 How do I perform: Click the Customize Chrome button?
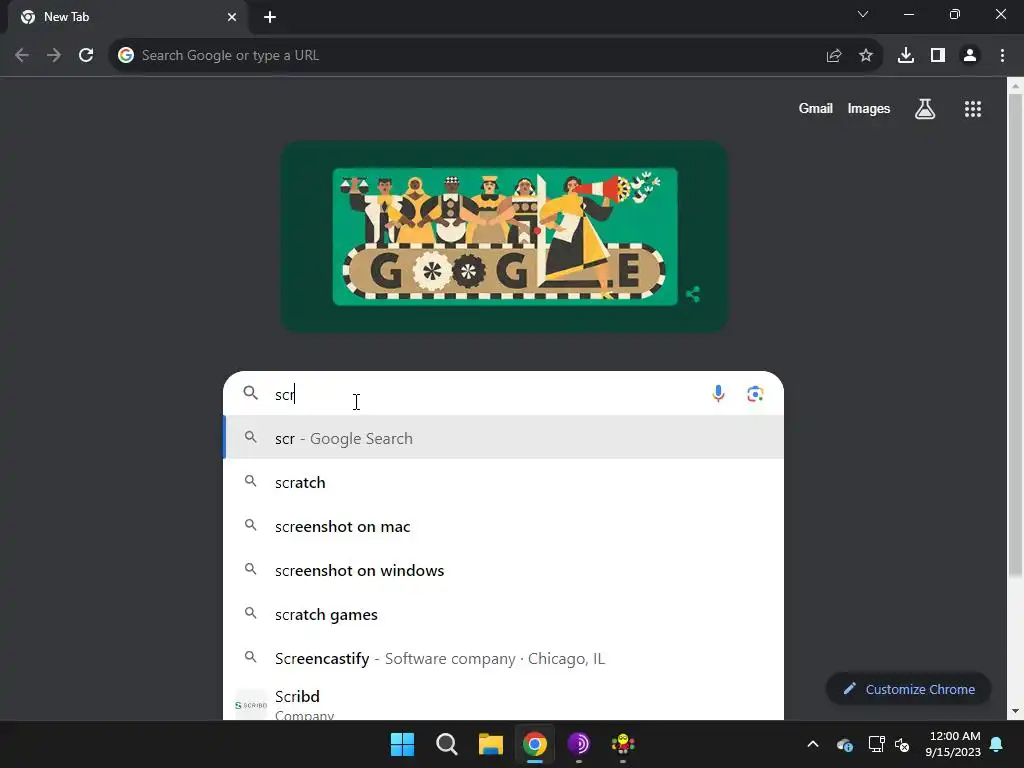(x=909, y=689)
